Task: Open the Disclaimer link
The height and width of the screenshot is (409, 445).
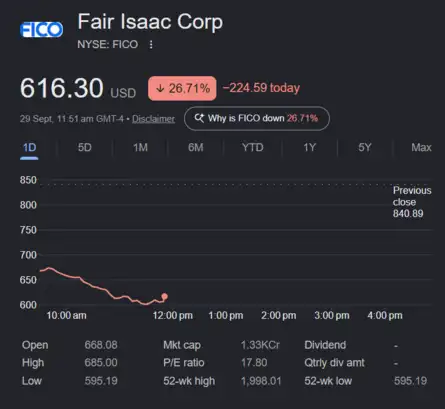Action: click(153, 119)
